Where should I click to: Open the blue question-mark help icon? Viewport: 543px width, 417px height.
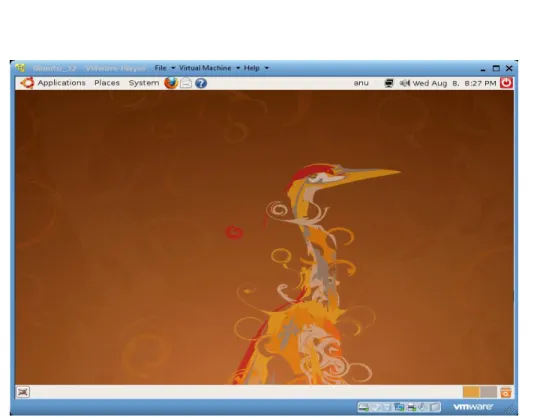point(201,83)
